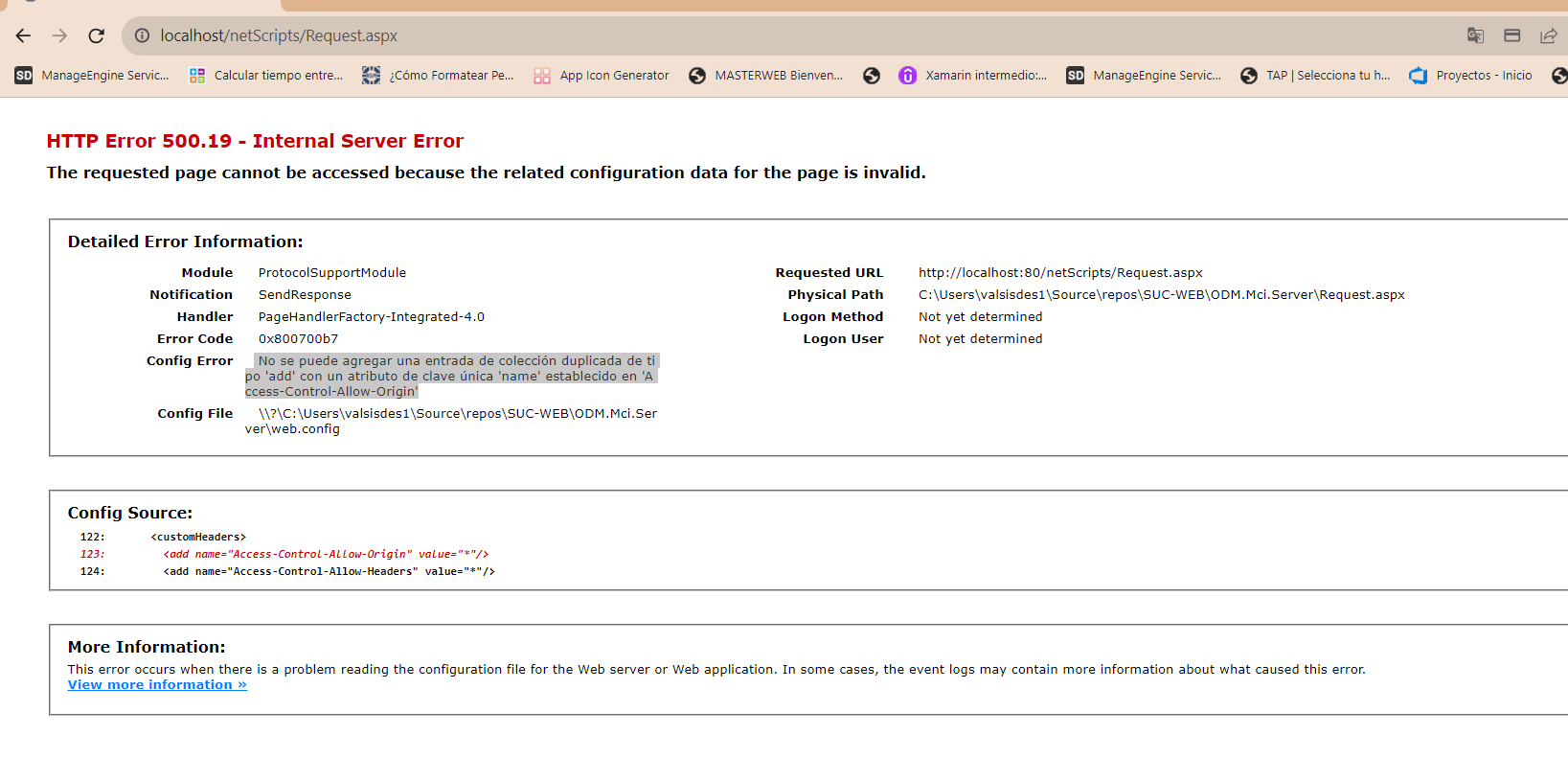Click Logon User Not yet determined value
Screen dimensions: 1568x758
981,339
